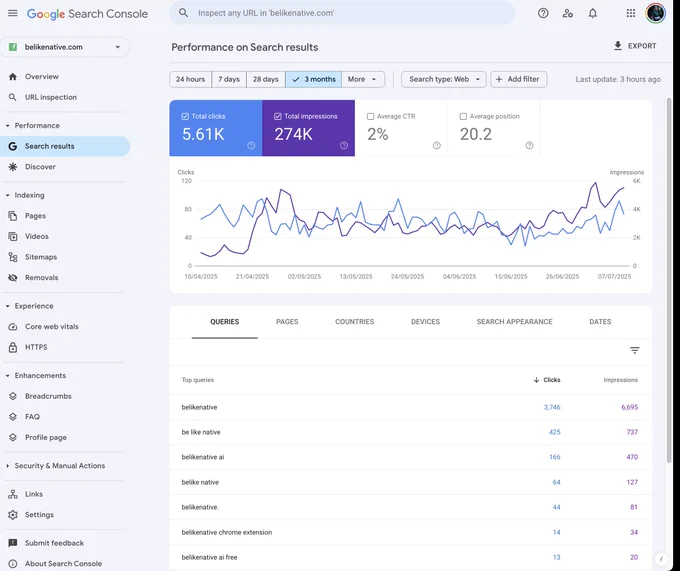Uncheck the Total clicks checkbox
680x571 pixels.
coord(185,116)
